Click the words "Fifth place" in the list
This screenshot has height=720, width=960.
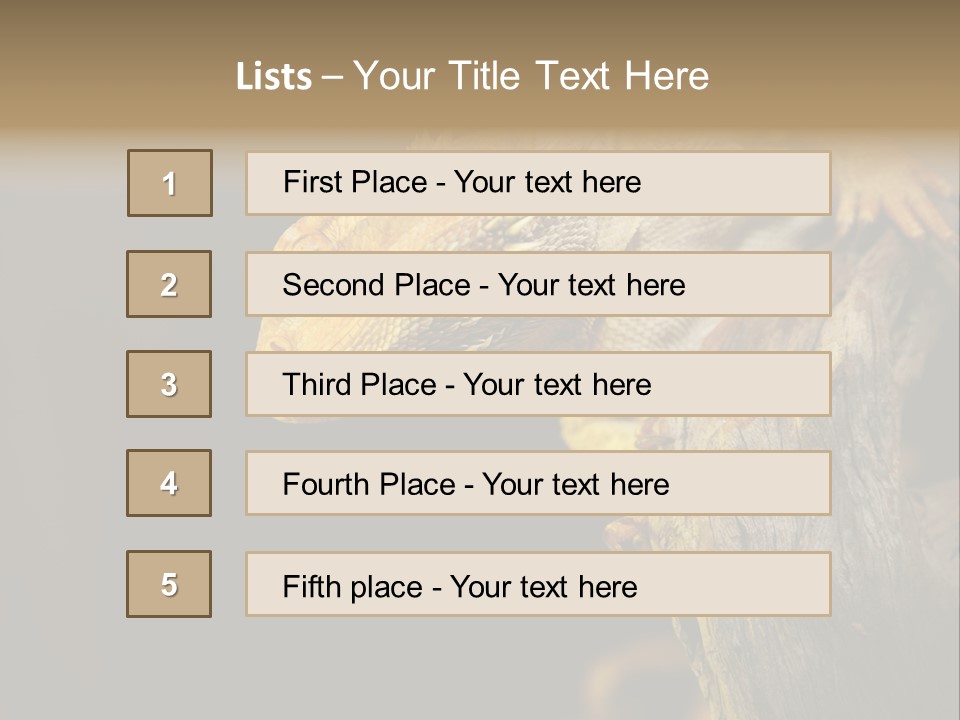tap(350, 586)
